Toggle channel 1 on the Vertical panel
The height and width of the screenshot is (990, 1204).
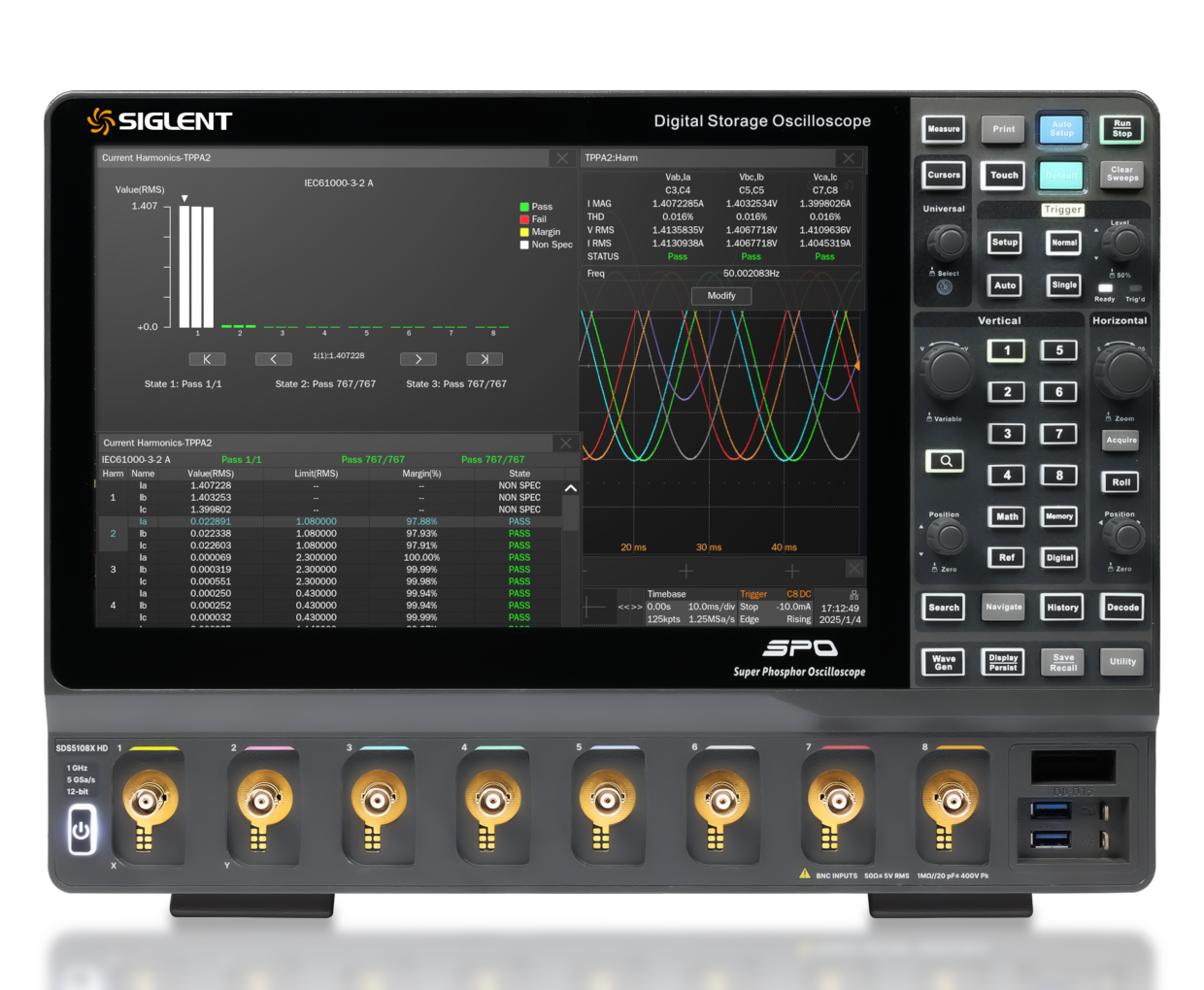1007,350
